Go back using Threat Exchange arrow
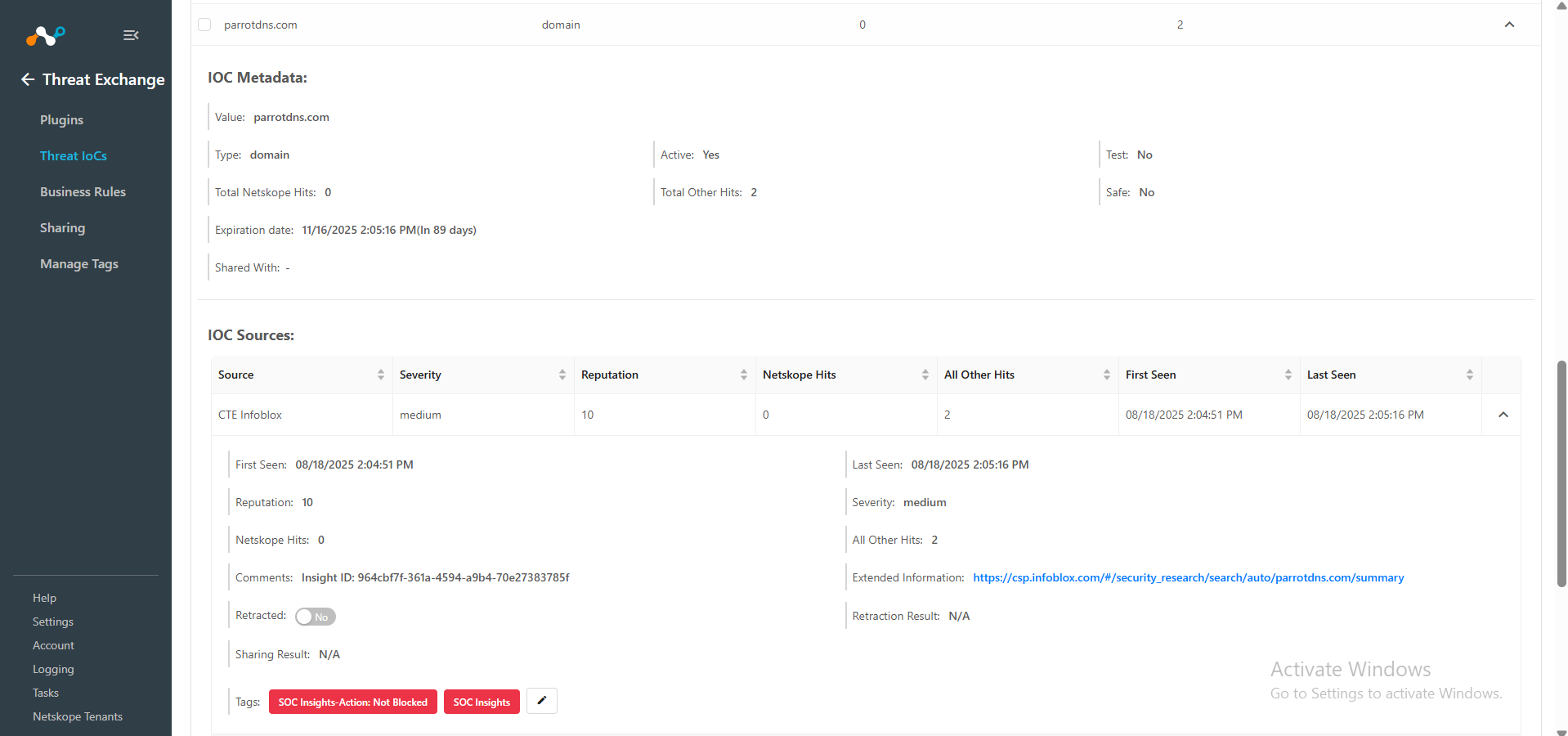The height and width of the screenshot is (736, 1568). [28, 79]
